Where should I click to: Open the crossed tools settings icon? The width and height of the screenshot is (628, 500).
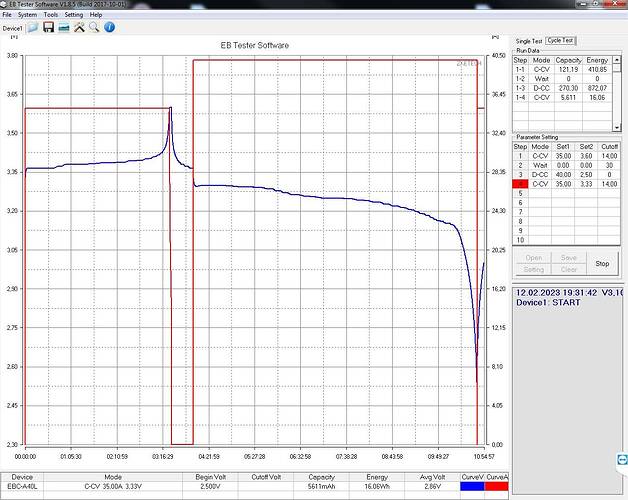coord(79,27)
